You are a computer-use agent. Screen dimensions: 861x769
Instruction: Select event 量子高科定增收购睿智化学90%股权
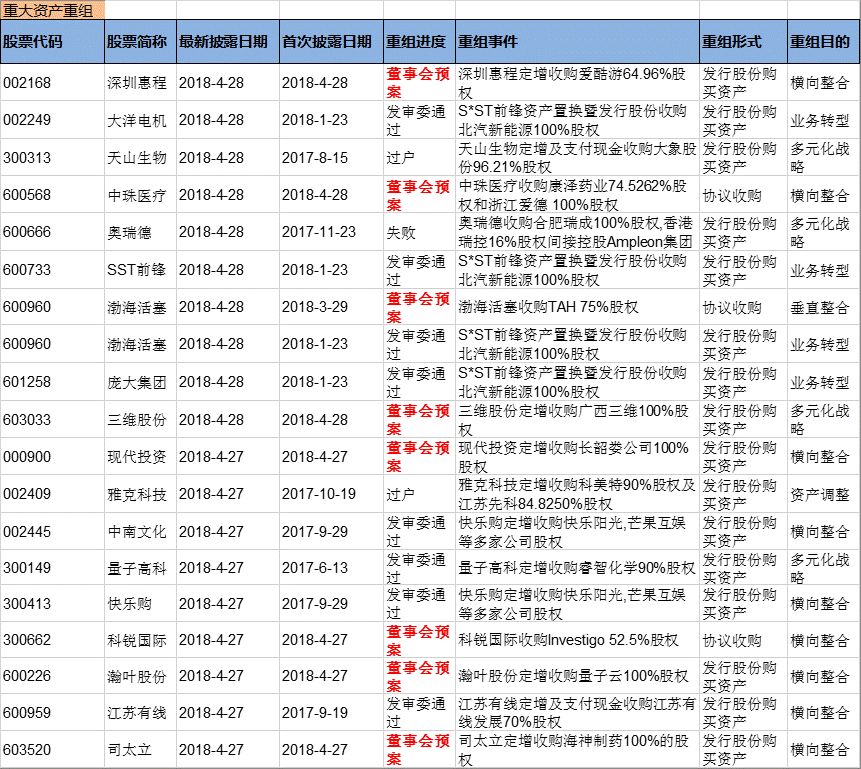[577, 568]
